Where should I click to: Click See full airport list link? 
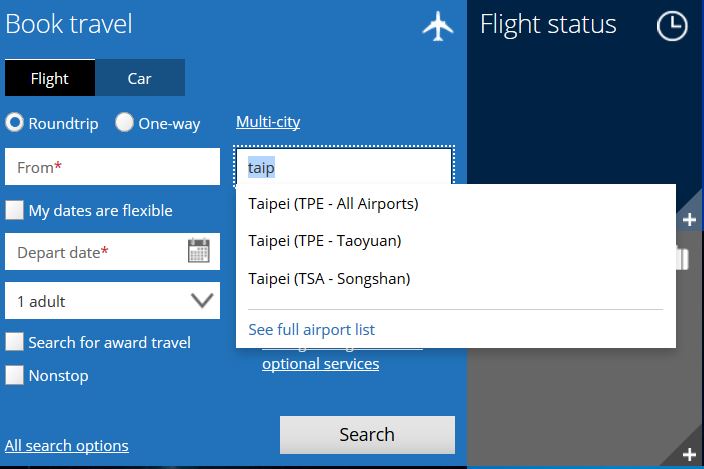[x=312, y=329]
